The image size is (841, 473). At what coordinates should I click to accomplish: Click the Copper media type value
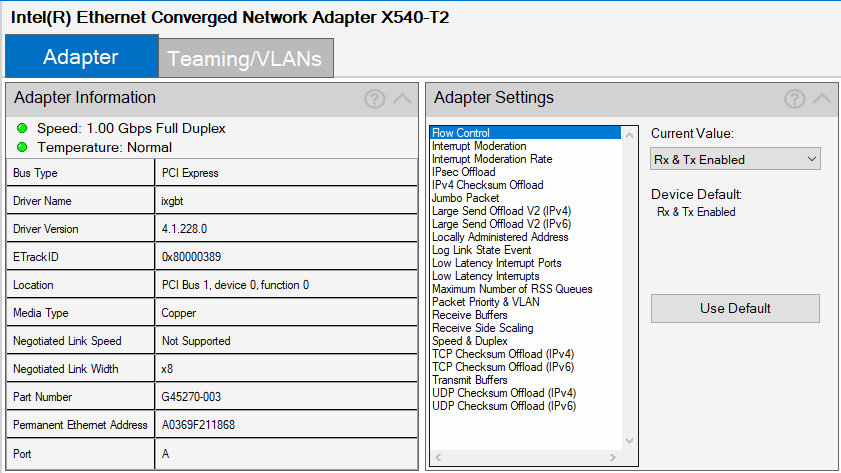(286, 313)
